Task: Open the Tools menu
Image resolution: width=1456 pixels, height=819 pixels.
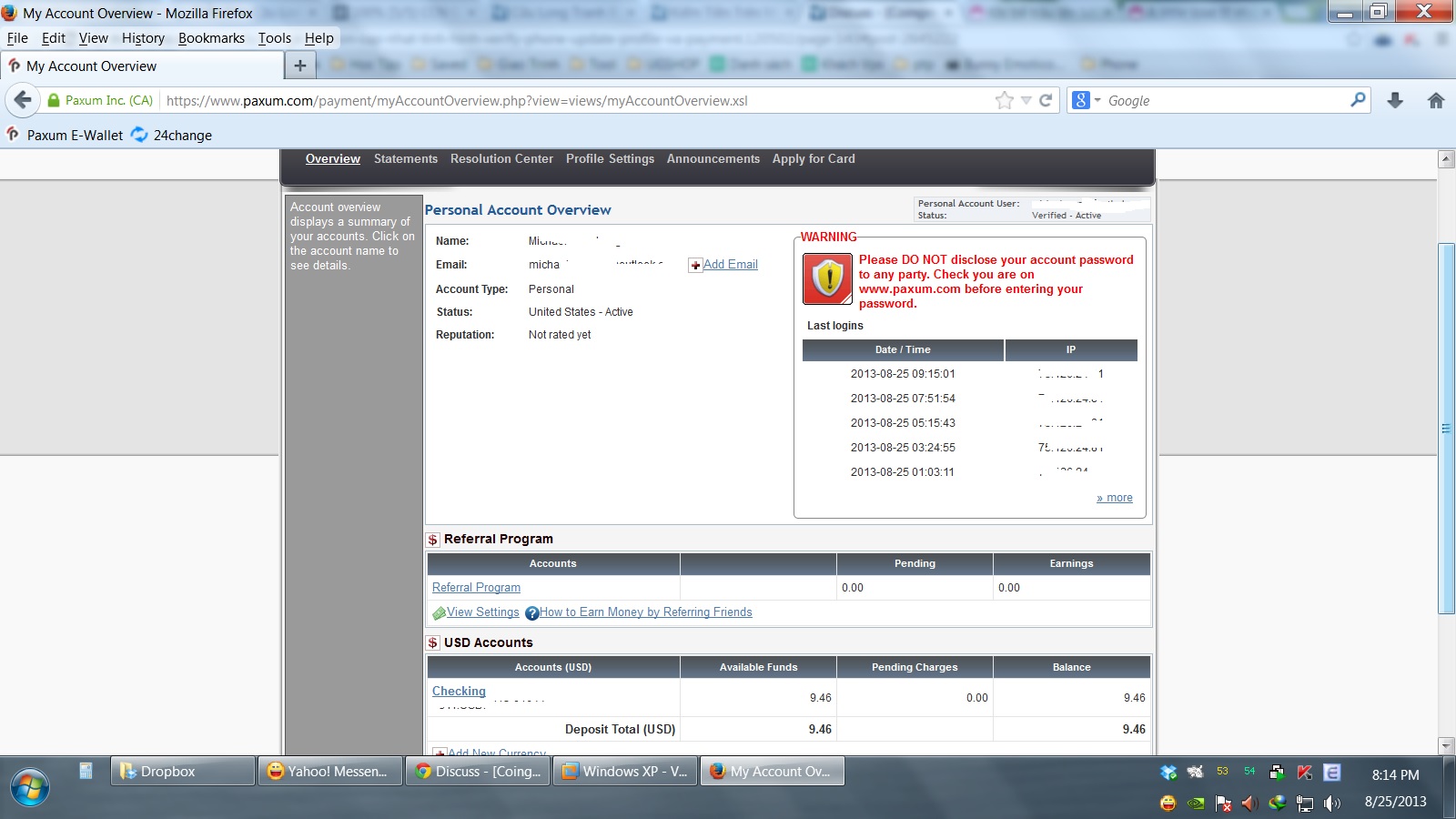Action: click(x=275, y=38)
